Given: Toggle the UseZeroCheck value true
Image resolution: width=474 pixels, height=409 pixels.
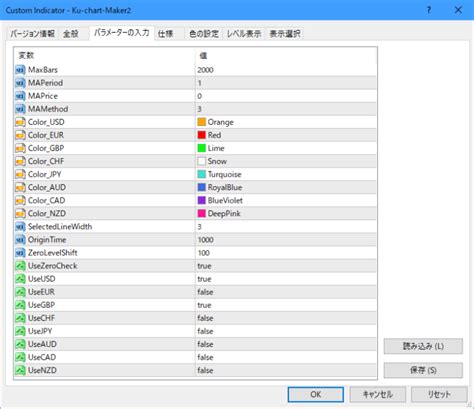Looking at the screenshot, I should [x=286, y=266].
